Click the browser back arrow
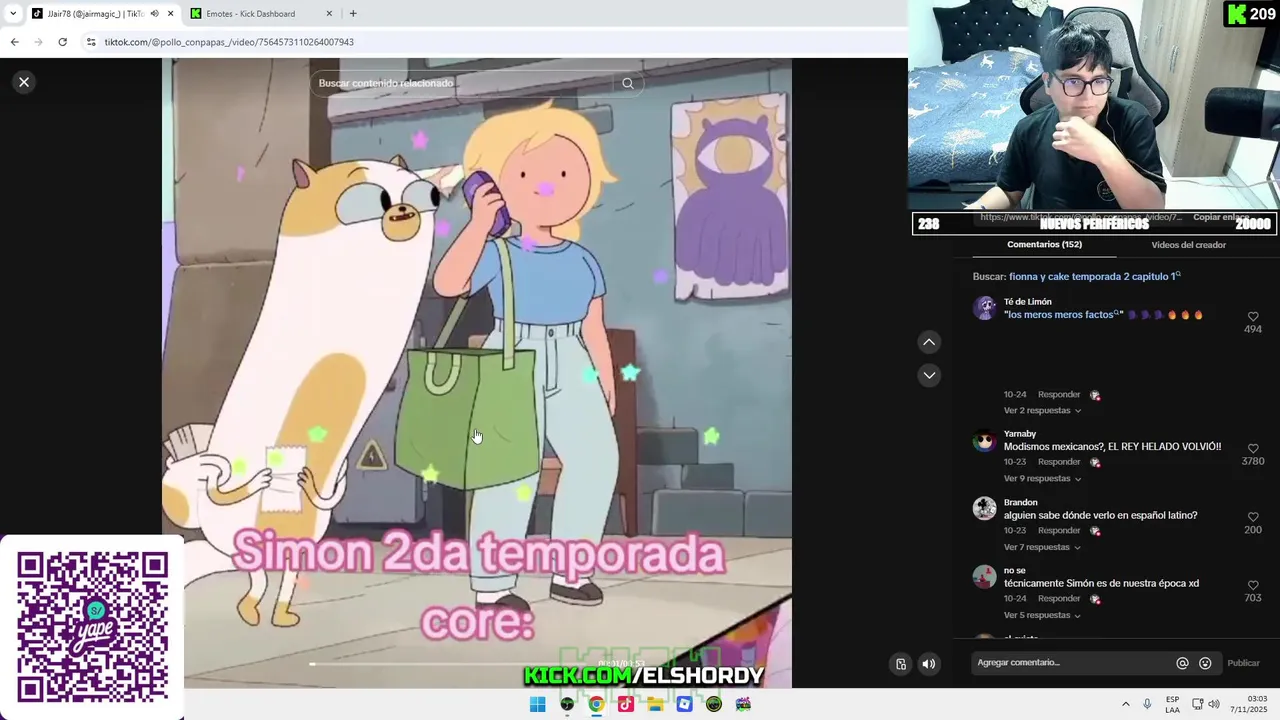The width and height of the screenshot is (1280, 720). [x=14, y=42]
